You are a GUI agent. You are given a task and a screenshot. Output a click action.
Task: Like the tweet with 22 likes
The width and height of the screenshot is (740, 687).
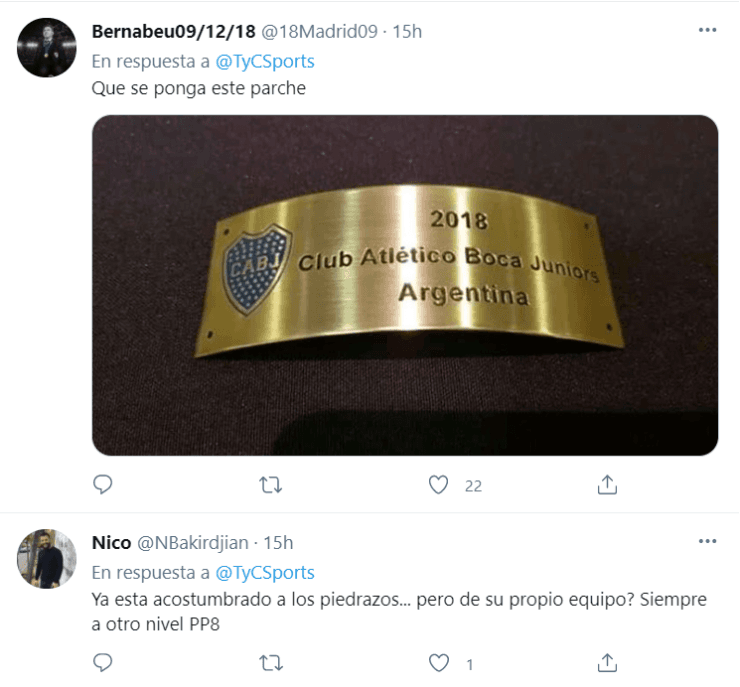pos(438,485)
